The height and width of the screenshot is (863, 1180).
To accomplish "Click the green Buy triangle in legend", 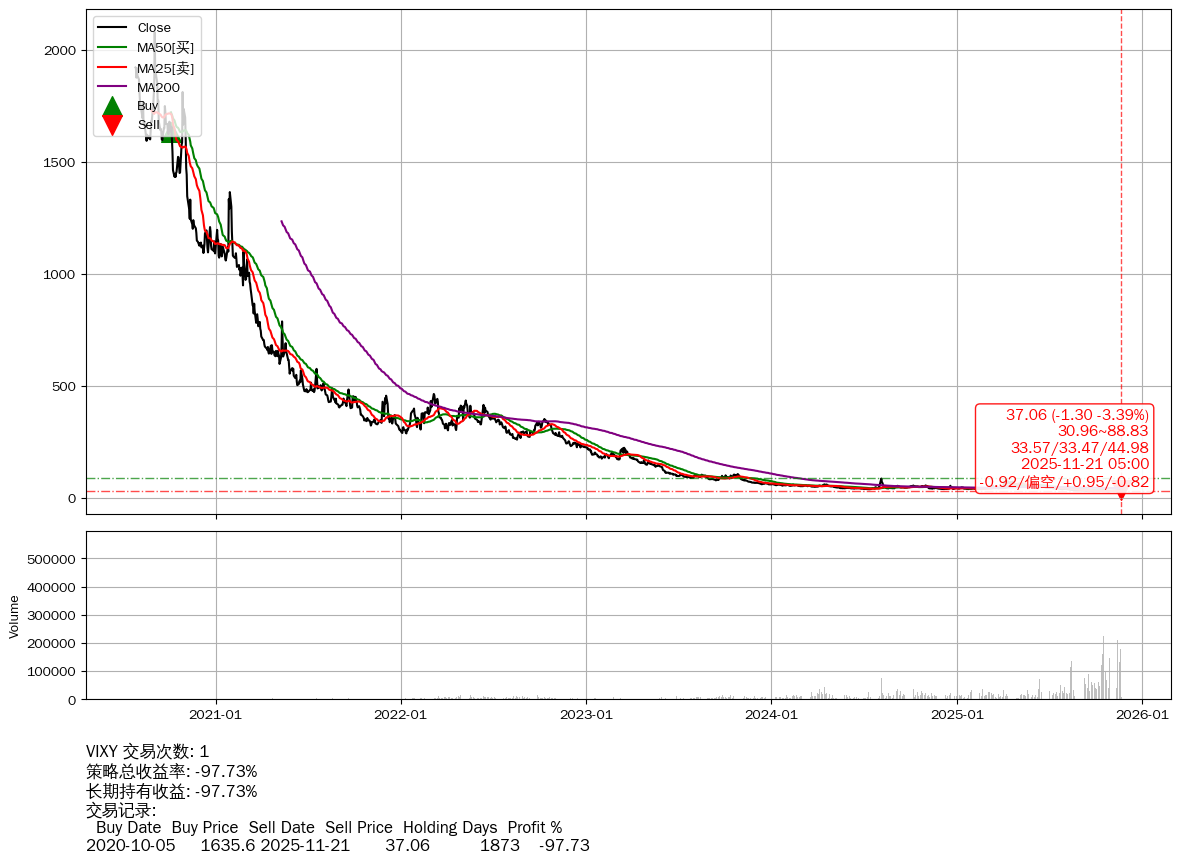I will [113, 106].
